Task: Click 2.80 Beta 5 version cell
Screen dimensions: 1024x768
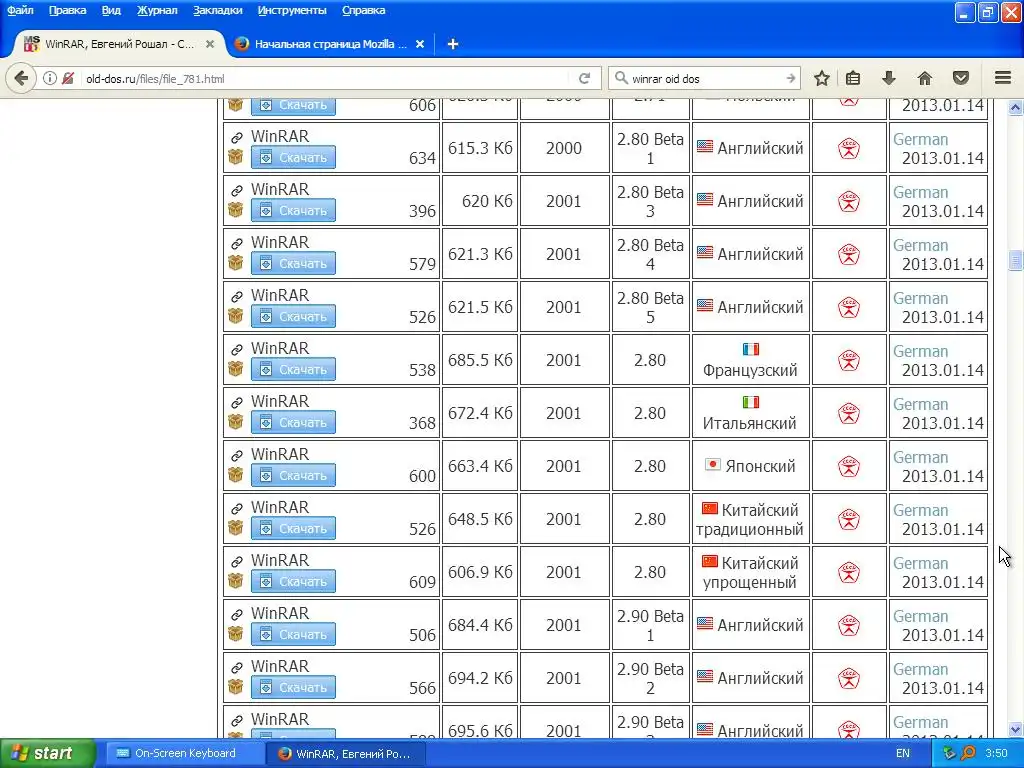Action: [650, 307]
